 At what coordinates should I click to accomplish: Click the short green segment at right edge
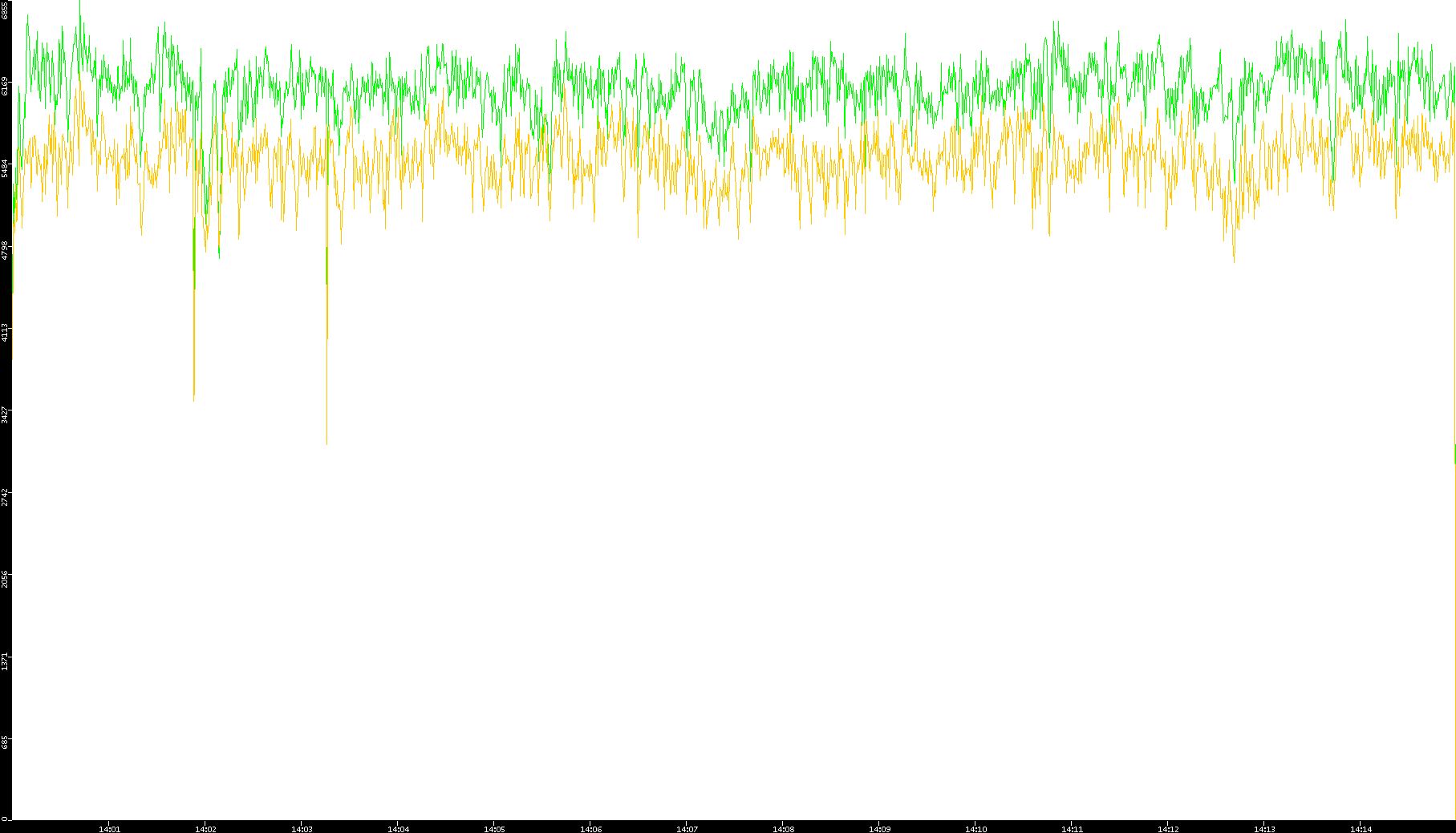tap(1454, 454)
